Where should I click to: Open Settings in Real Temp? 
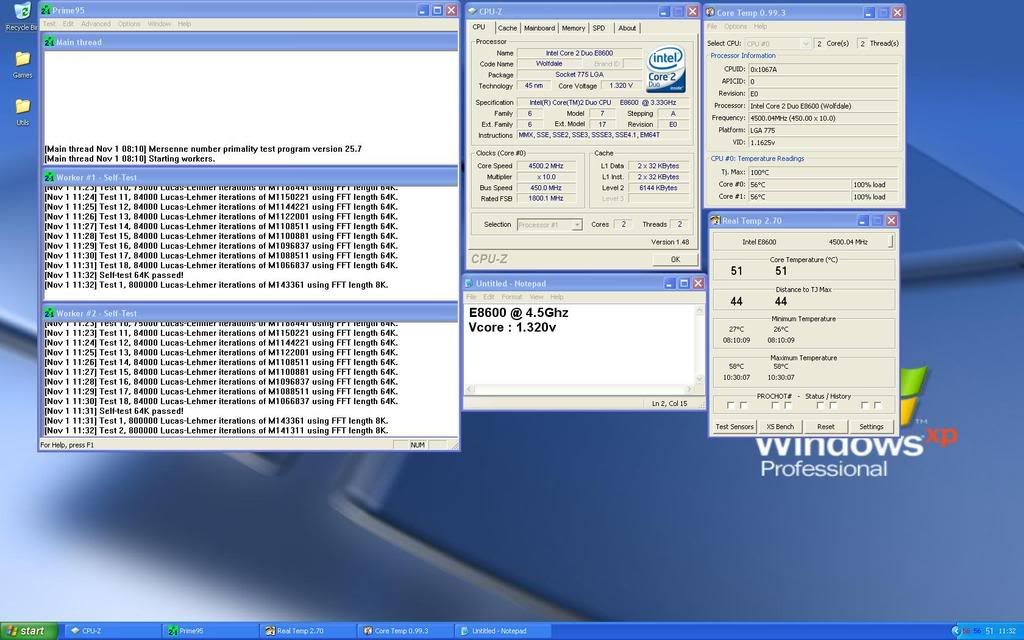click(871, 426)
